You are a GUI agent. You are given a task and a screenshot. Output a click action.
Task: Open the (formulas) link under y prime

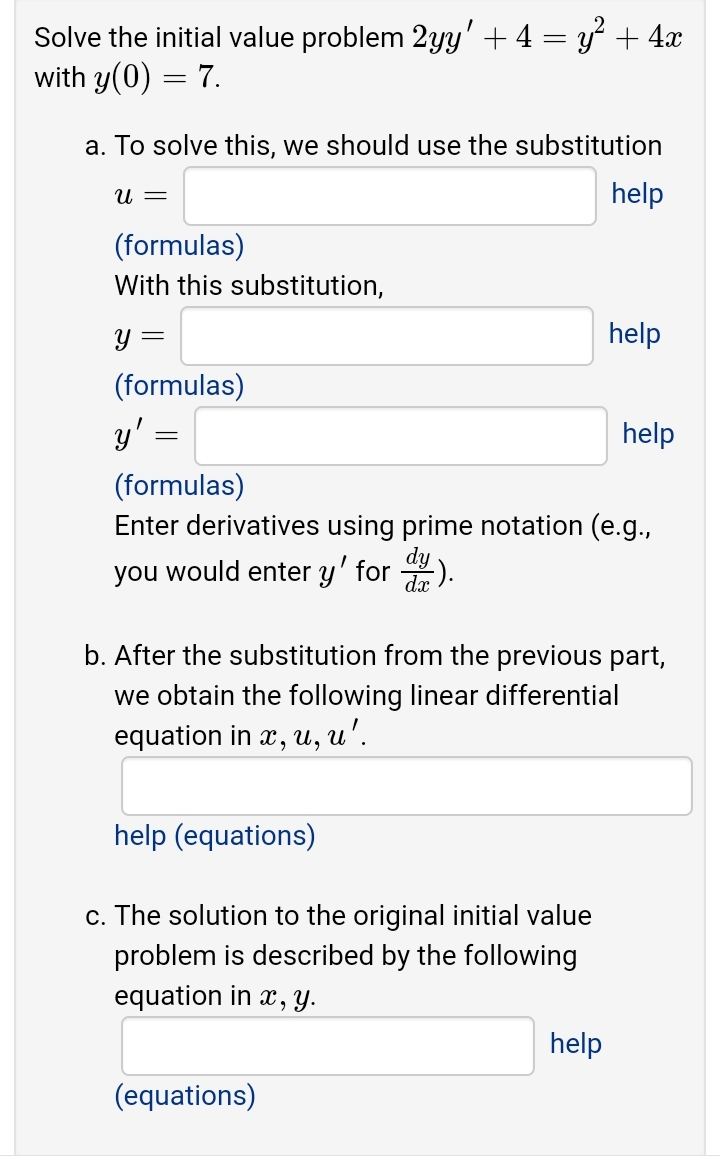click(x=178, y=486)
